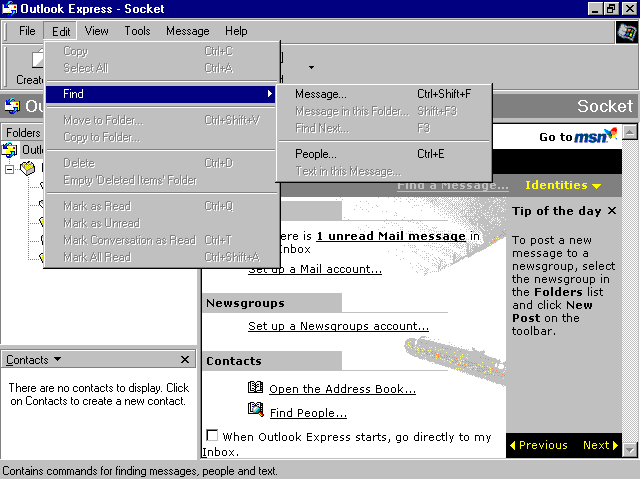Open the Help menu
This screenshot has height=480, width=640.
pyautogui.click(x=236, y=31)
